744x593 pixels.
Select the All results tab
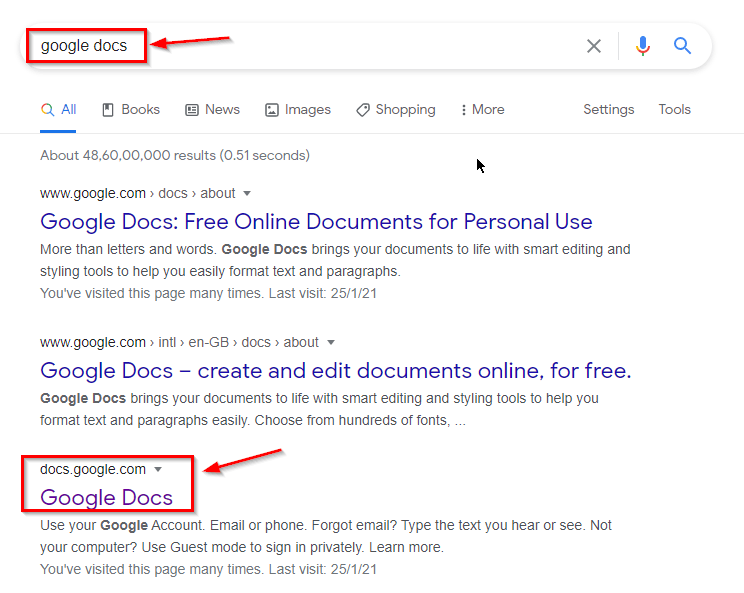[x=58, y=110]
